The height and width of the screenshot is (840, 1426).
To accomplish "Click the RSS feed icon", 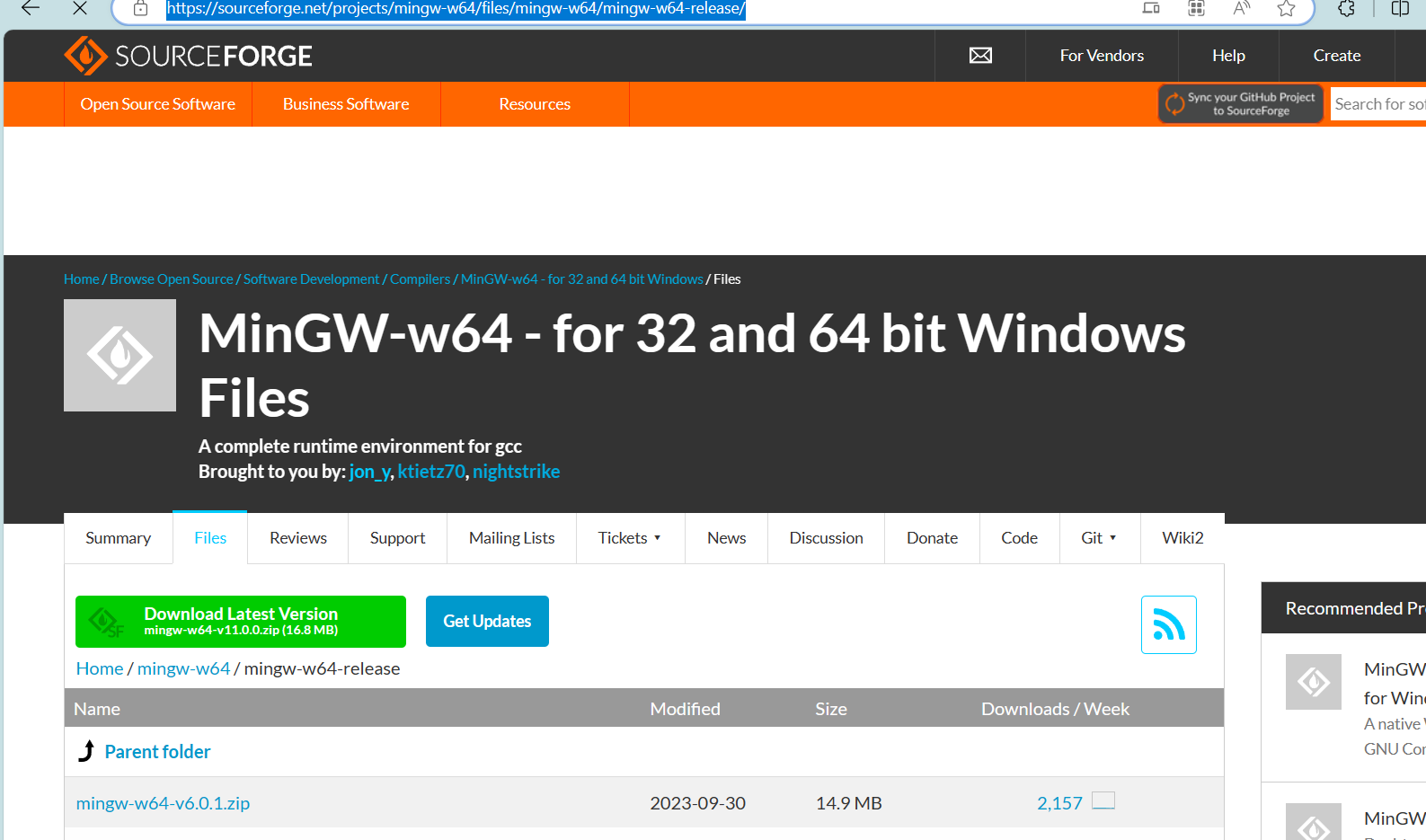I will (x=1168, y=624).
